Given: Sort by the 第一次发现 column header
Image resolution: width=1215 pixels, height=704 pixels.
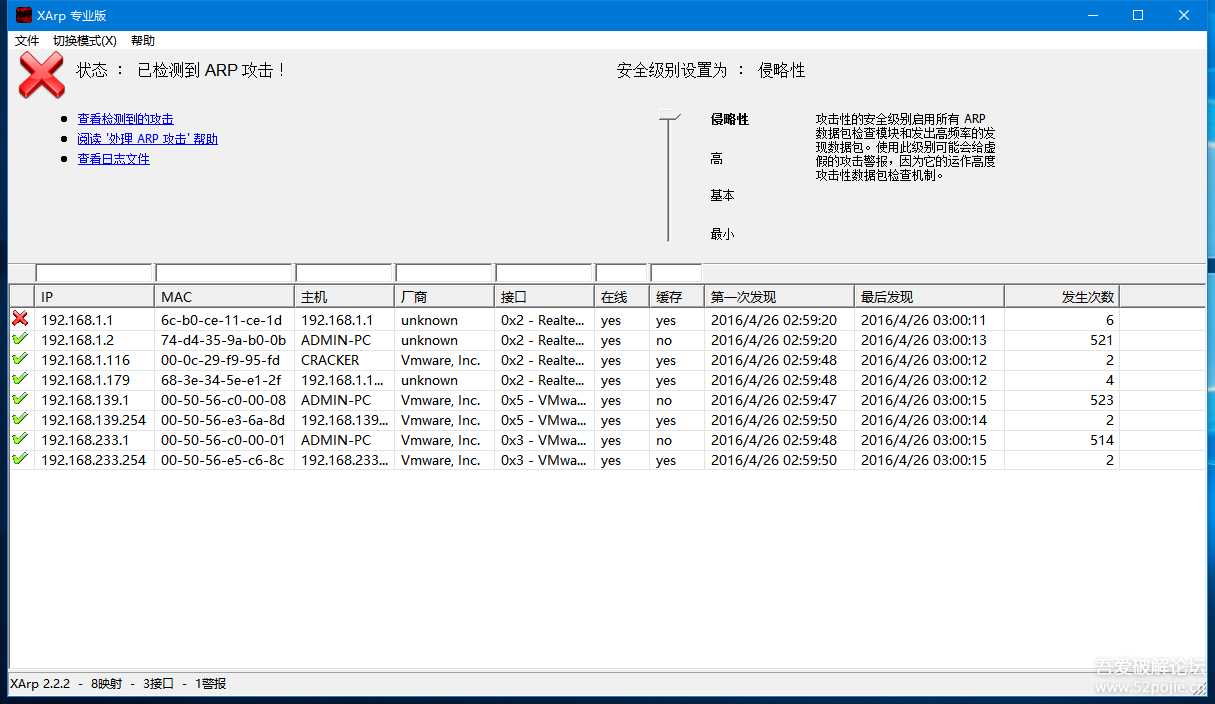Looking at the screenshot, I should pyautogui.click(x=779, y=297).
